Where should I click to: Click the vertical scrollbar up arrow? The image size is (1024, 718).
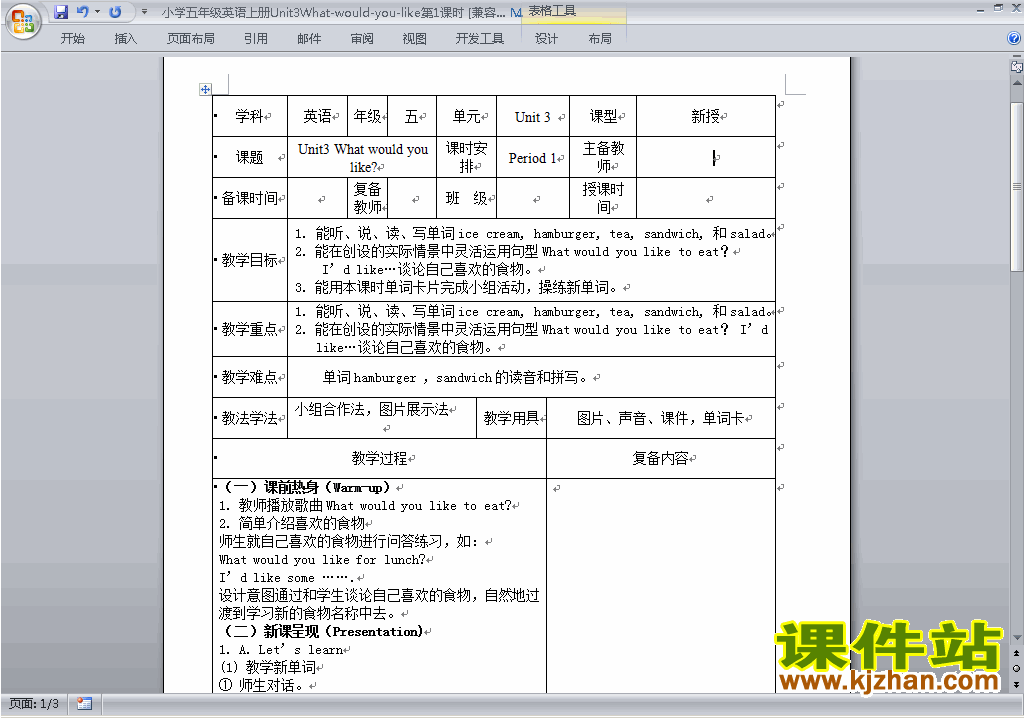click(x=1017, y=84)
